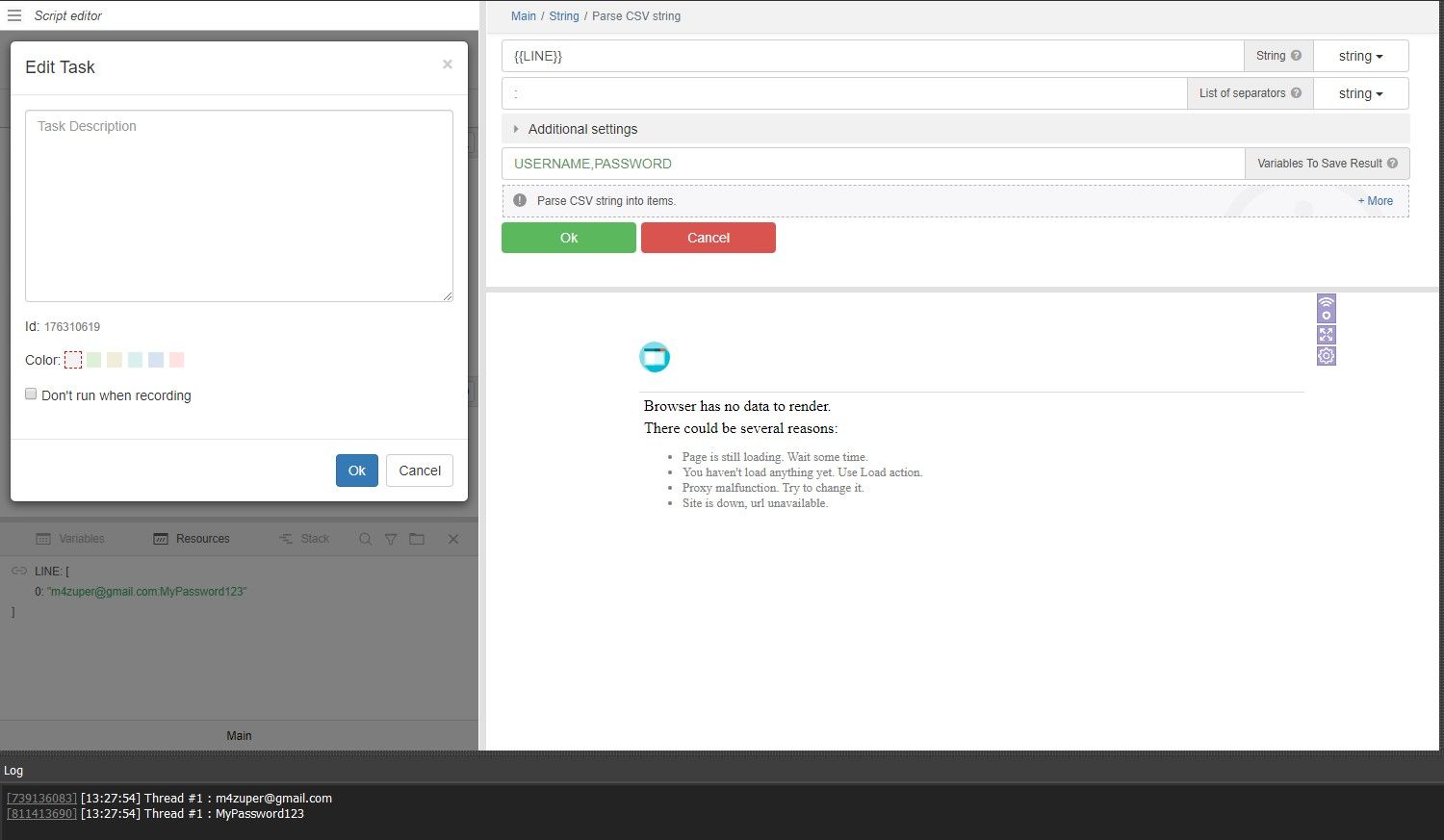This screenshot has width=1444, height=840.
Task: Click the green Ok button
Action: [568, 238]
